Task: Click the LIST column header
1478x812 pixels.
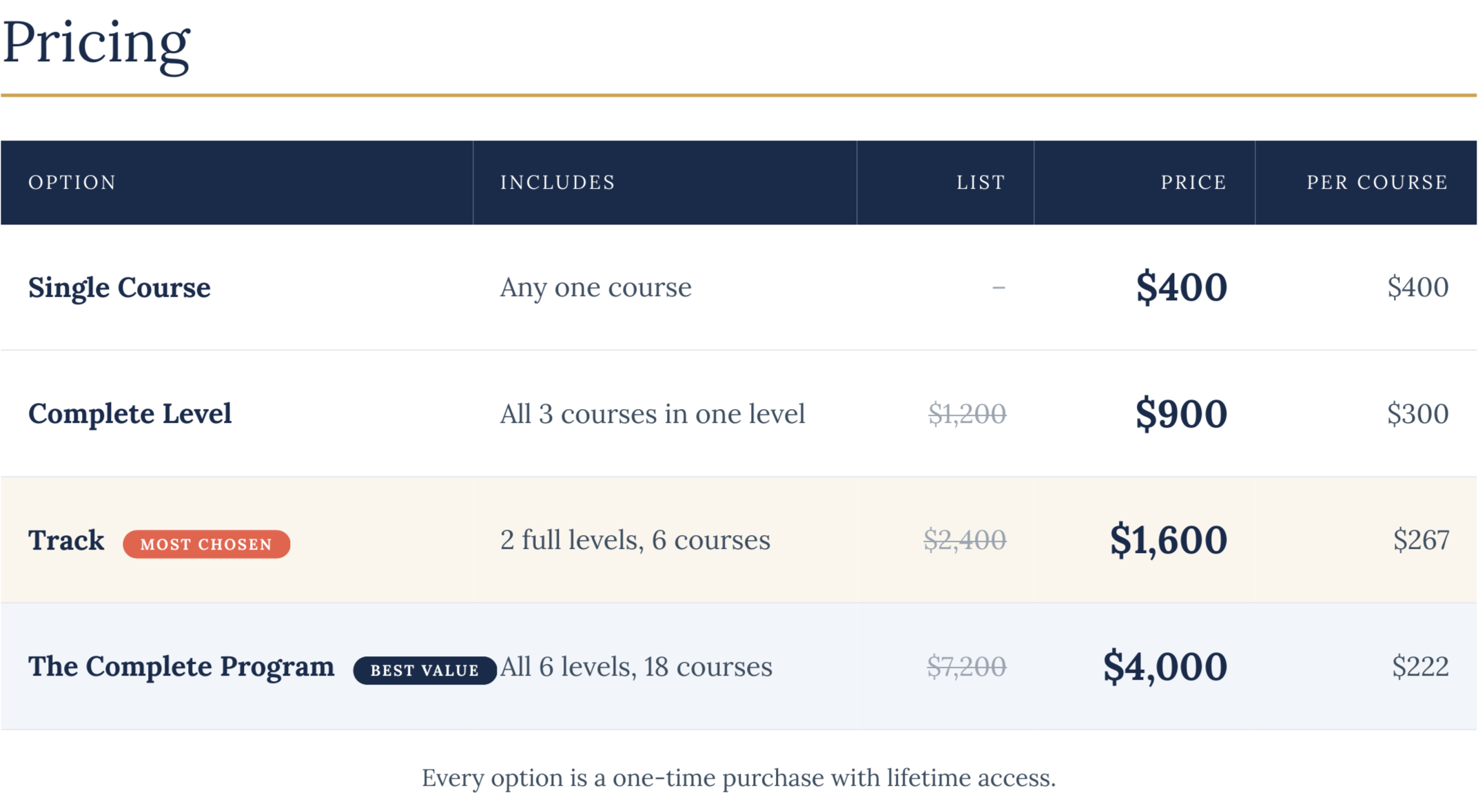Action: tap(981, 183)
